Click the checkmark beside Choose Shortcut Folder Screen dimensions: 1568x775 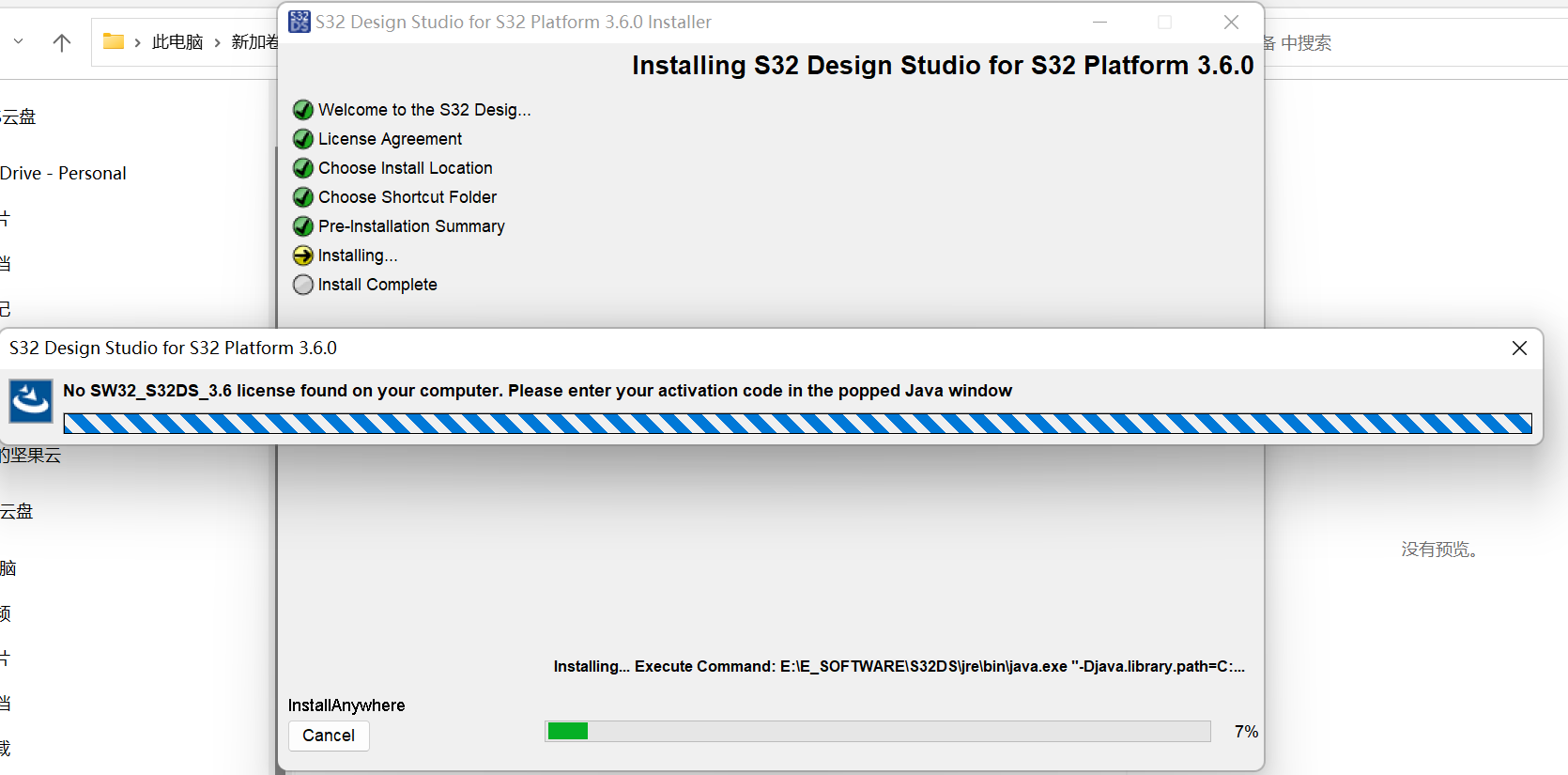coord(302,197)
